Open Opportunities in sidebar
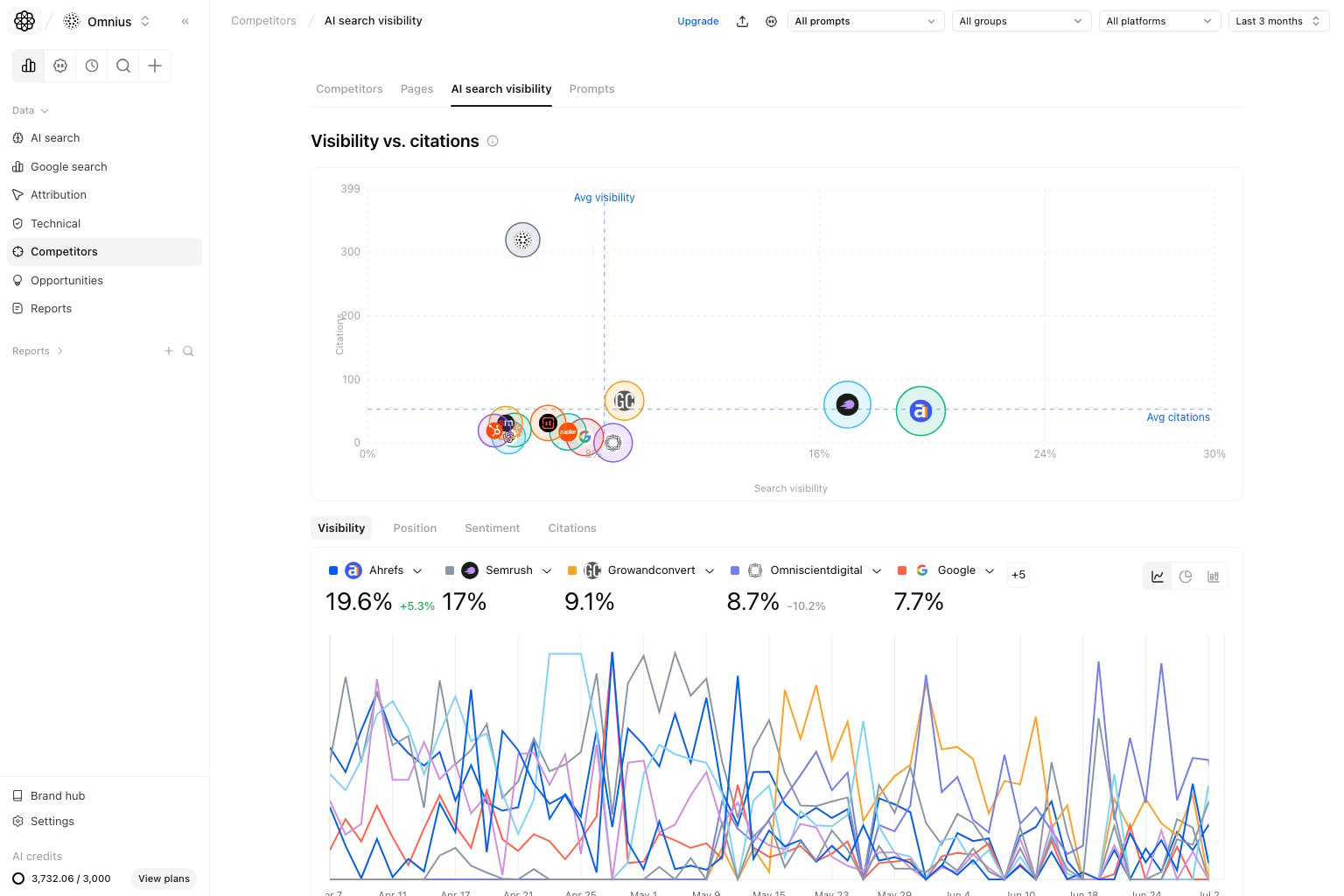The image size is (1344, 896). 104,280
